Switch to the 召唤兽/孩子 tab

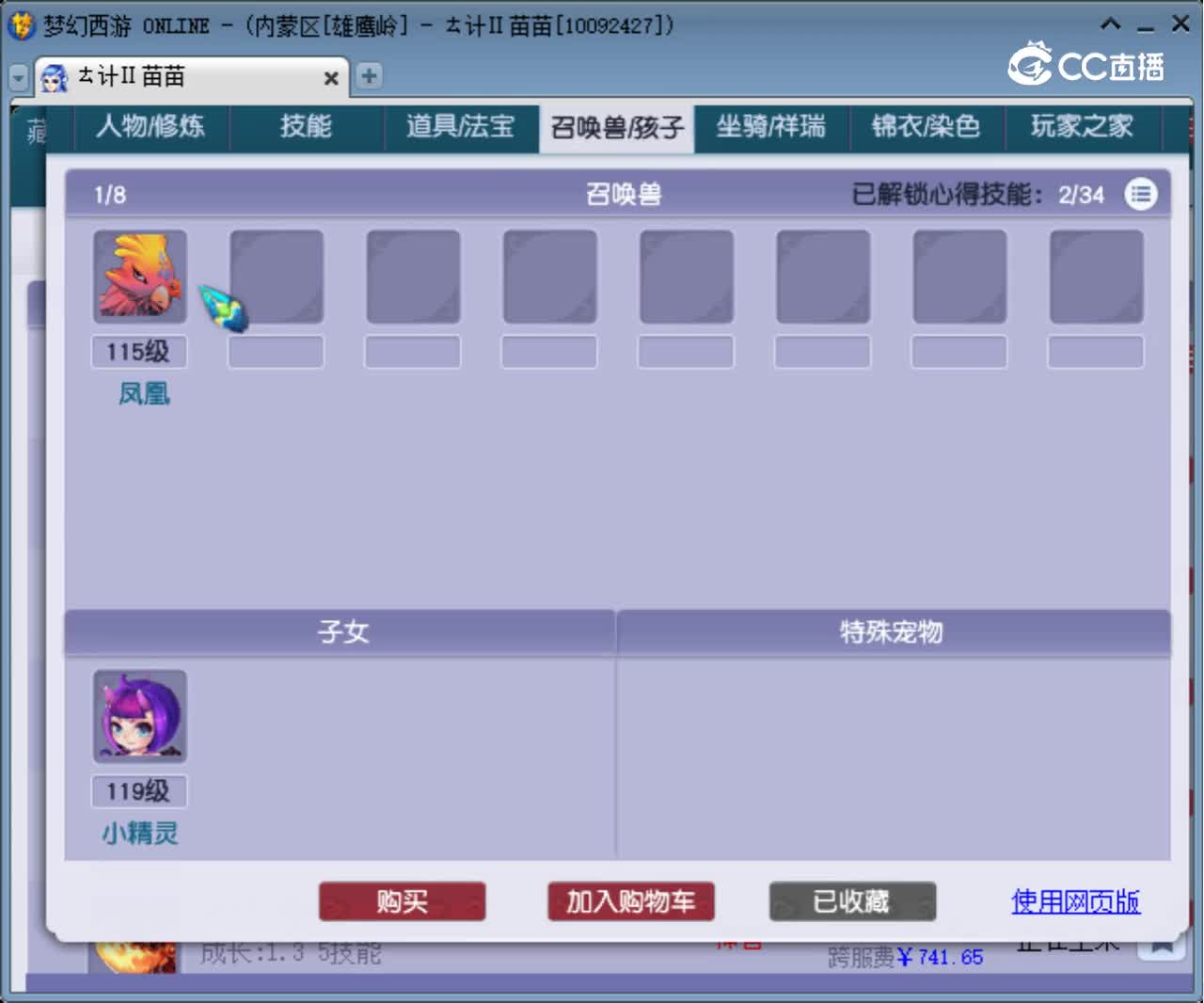(617, 128)
